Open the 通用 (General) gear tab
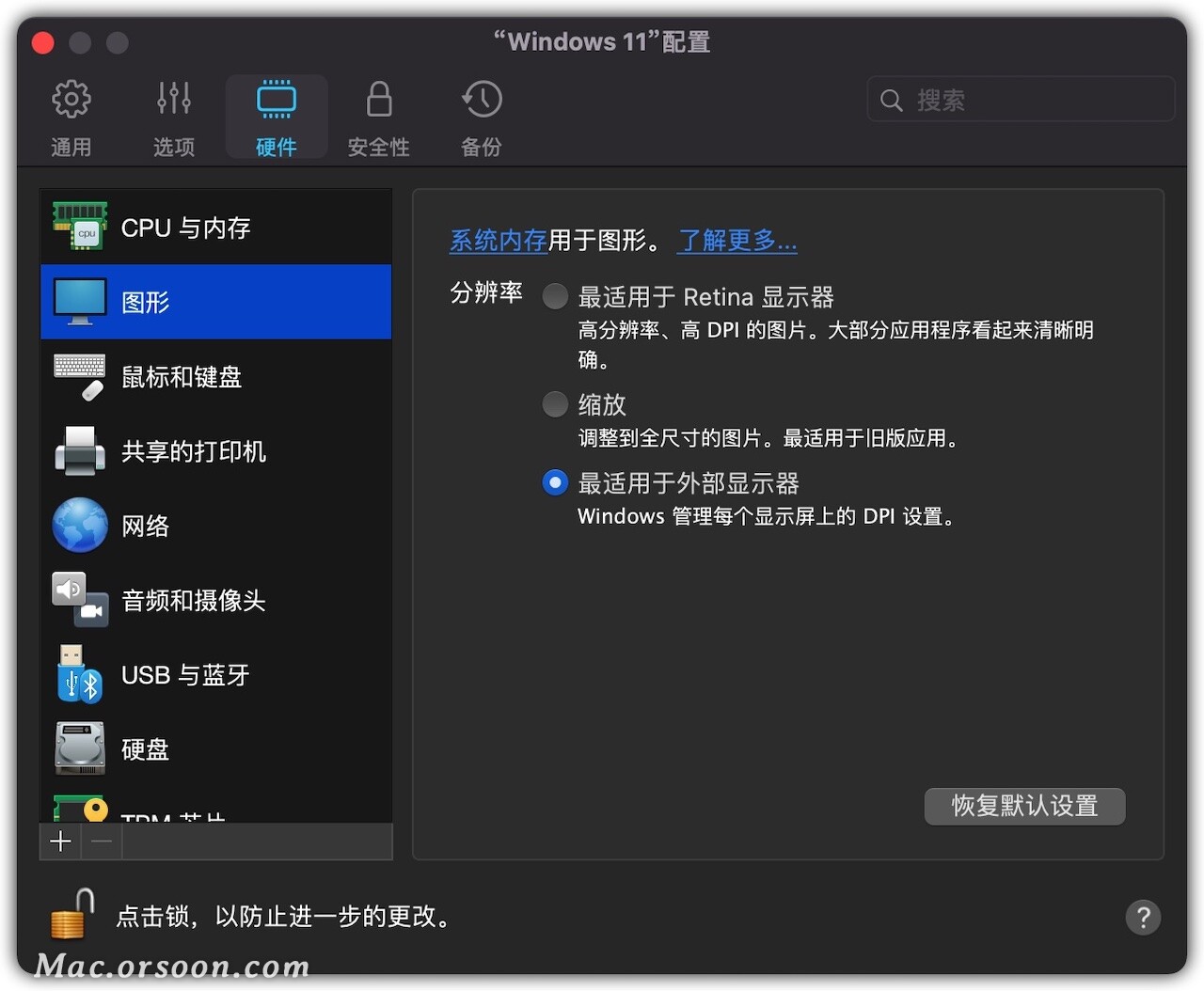 [x=71, y=118]
